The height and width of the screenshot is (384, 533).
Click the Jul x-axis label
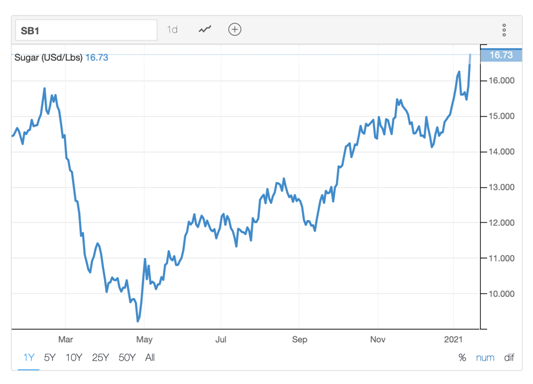click(221, 339)
